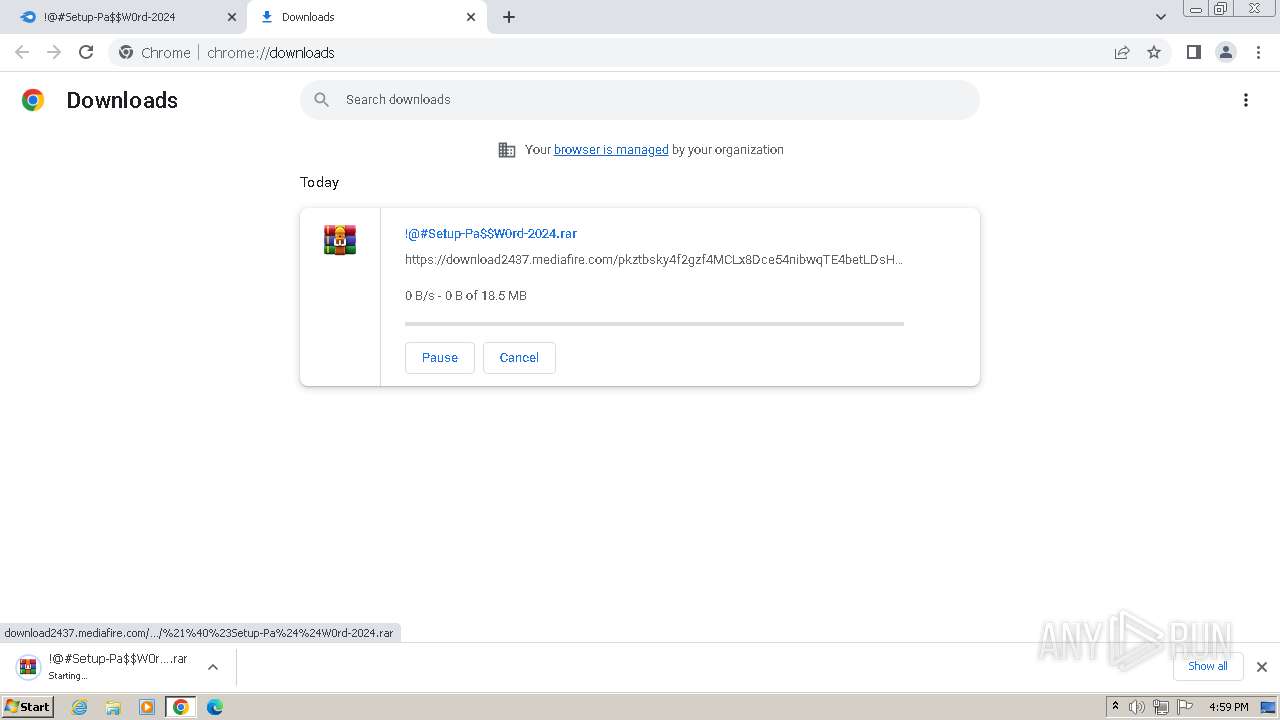Click the WinRAR file icon in download card
Image resolution: width=1280 pixels, height=720 pixels.
(340, 240)
